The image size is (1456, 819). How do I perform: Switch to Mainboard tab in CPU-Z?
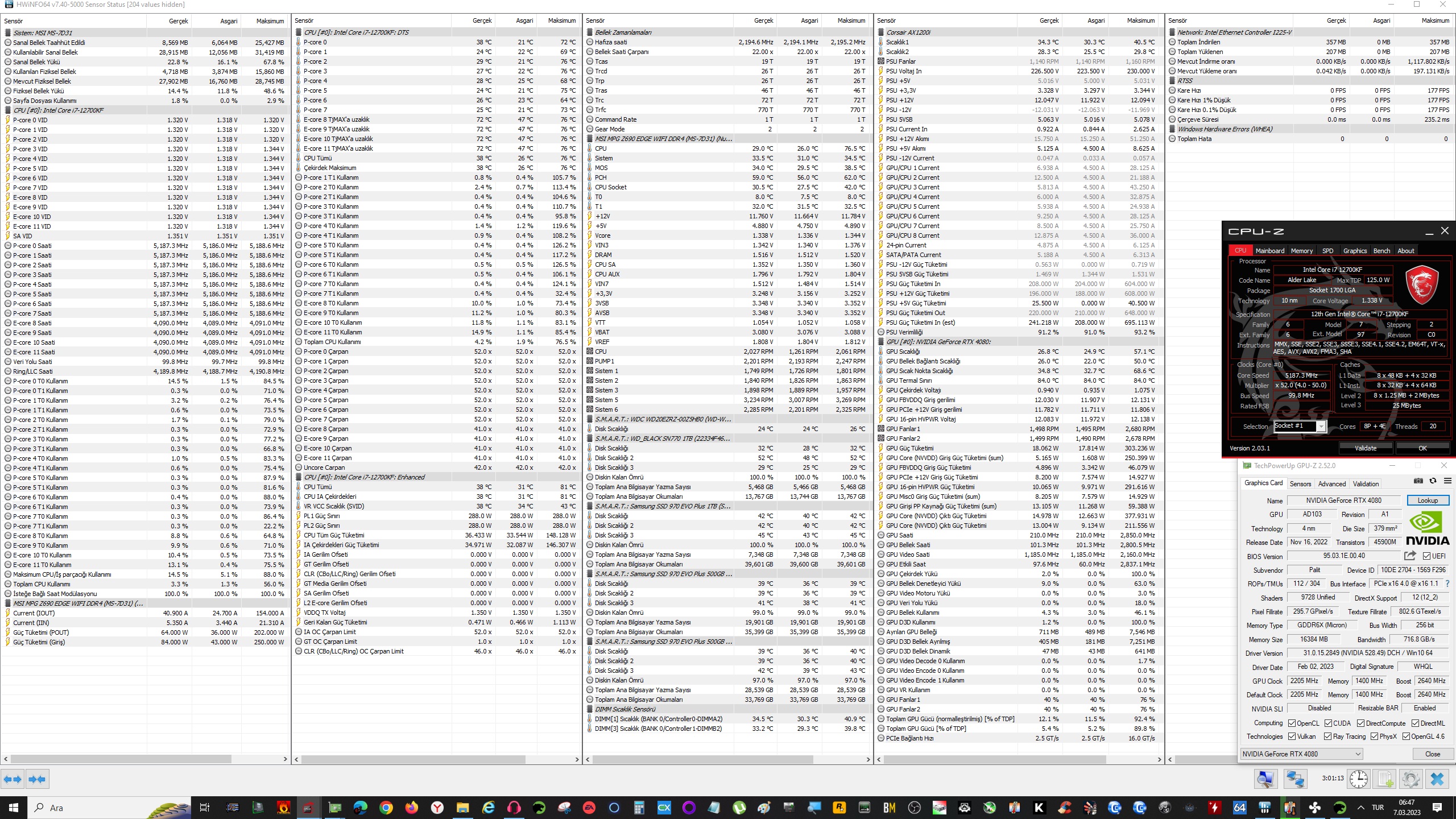click(1270, 251)
